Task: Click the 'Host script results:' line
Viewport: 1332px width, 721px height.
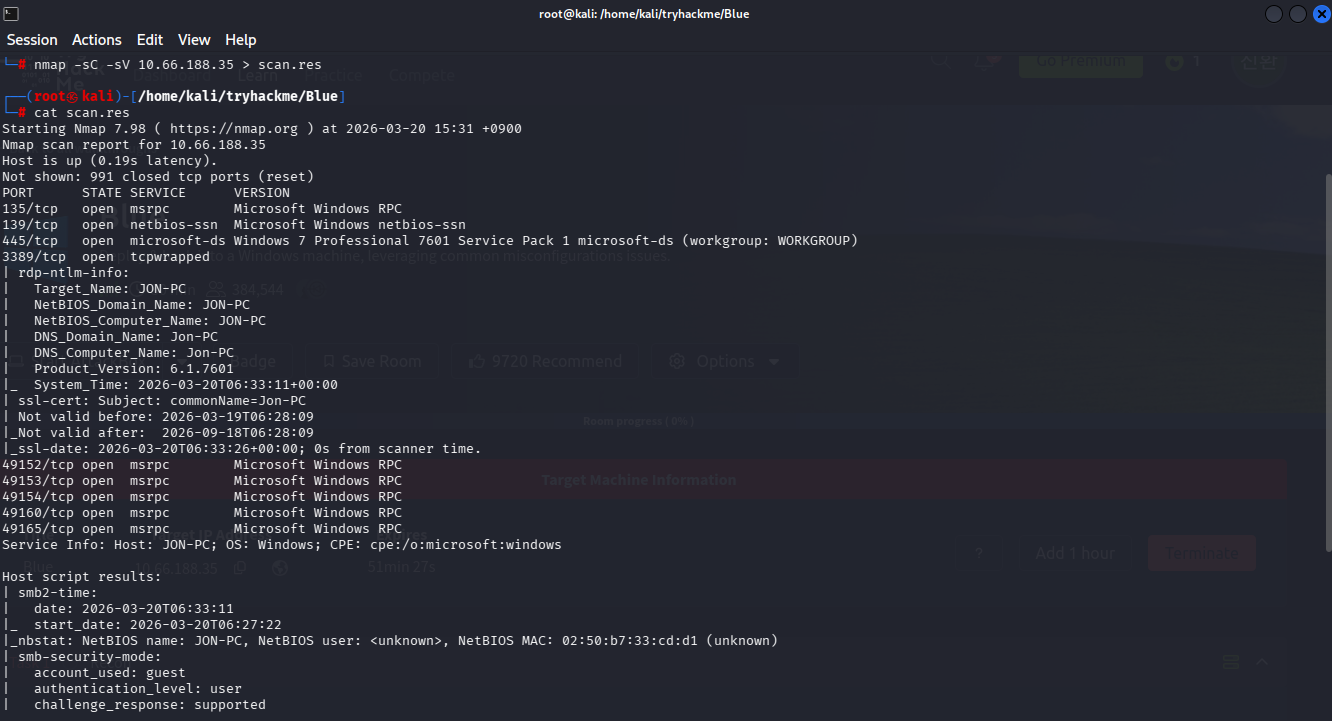Action: point(82,577)
